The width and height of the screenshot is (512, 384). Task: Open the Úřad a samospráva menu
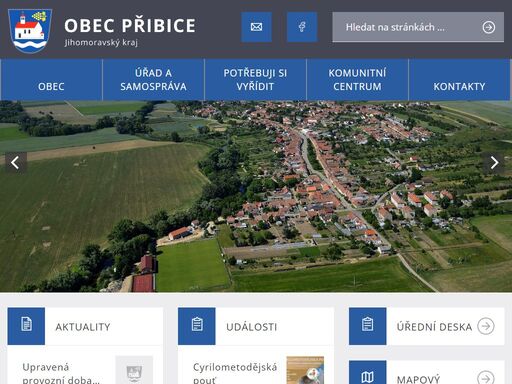click(153, 80)
